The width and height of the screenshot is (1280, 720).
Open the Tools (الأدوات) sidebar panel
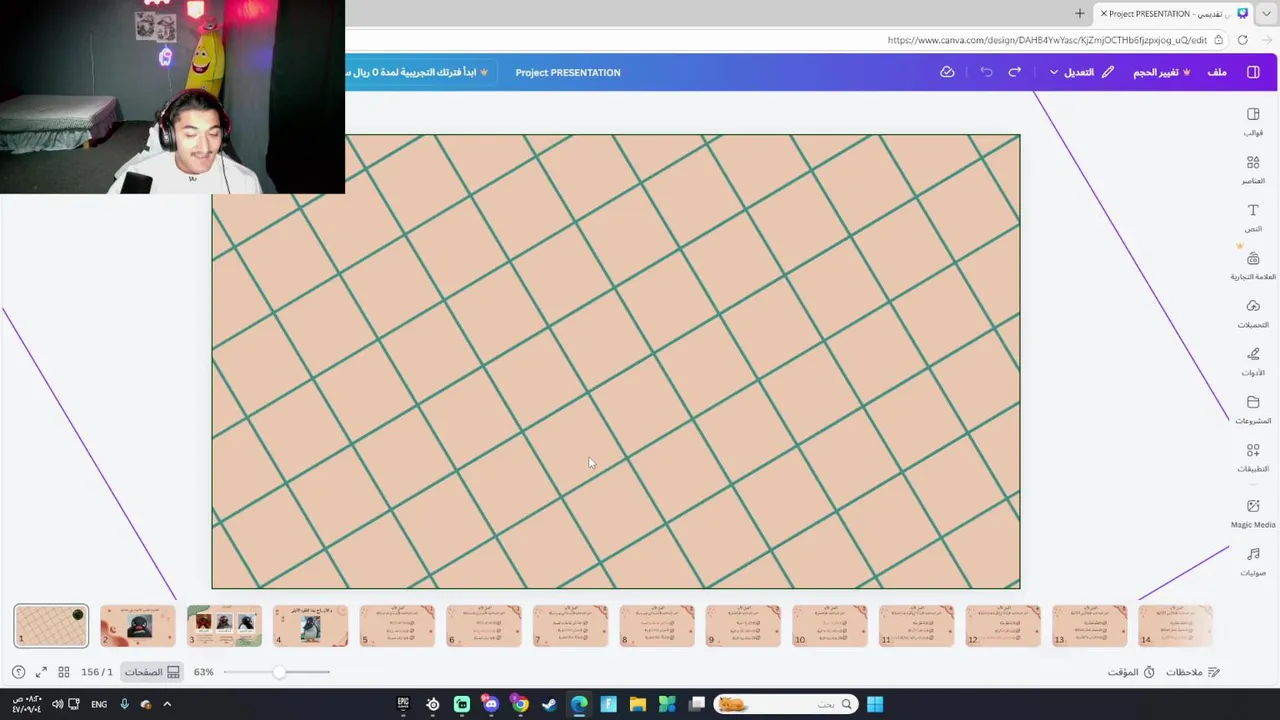tap(1253, 361)
